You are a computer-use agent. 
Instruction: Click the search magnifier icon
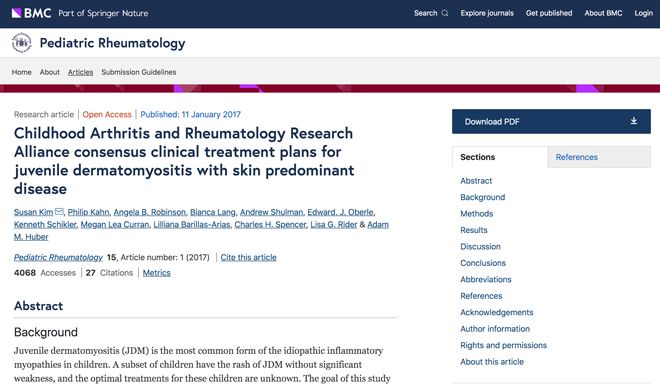tap(445, 13)
